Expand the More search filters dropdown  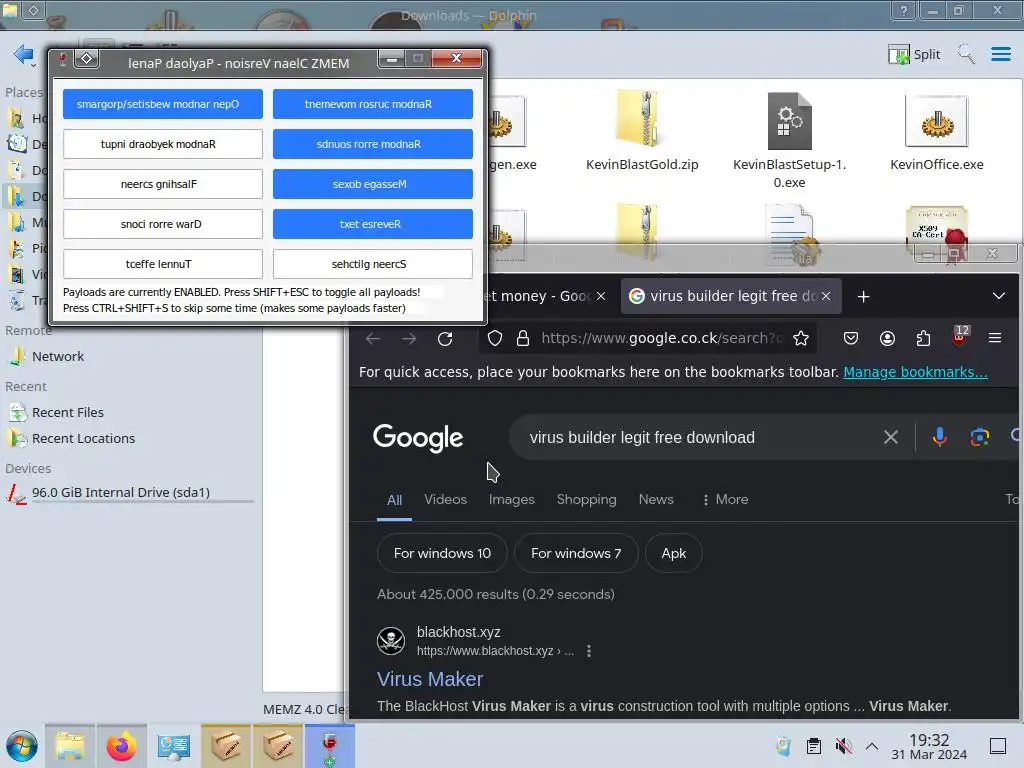click(725, 500)
